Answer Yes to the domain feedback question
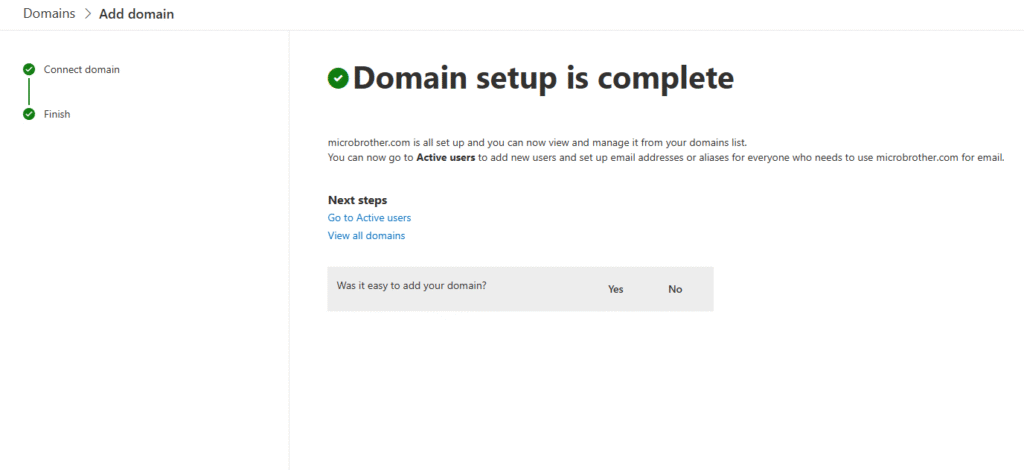 pyautogui.click(x=615, y=289)
